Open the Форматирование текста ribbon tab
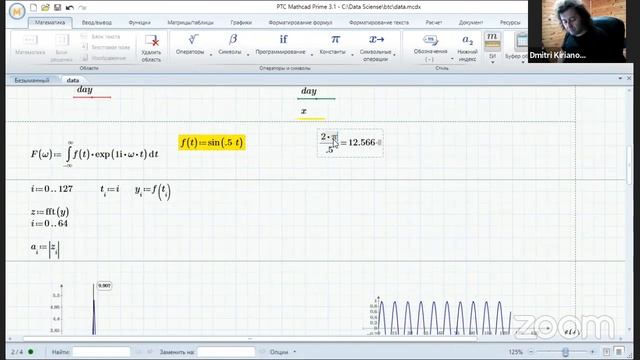The image size is (640, 360). tap(379, 22)
